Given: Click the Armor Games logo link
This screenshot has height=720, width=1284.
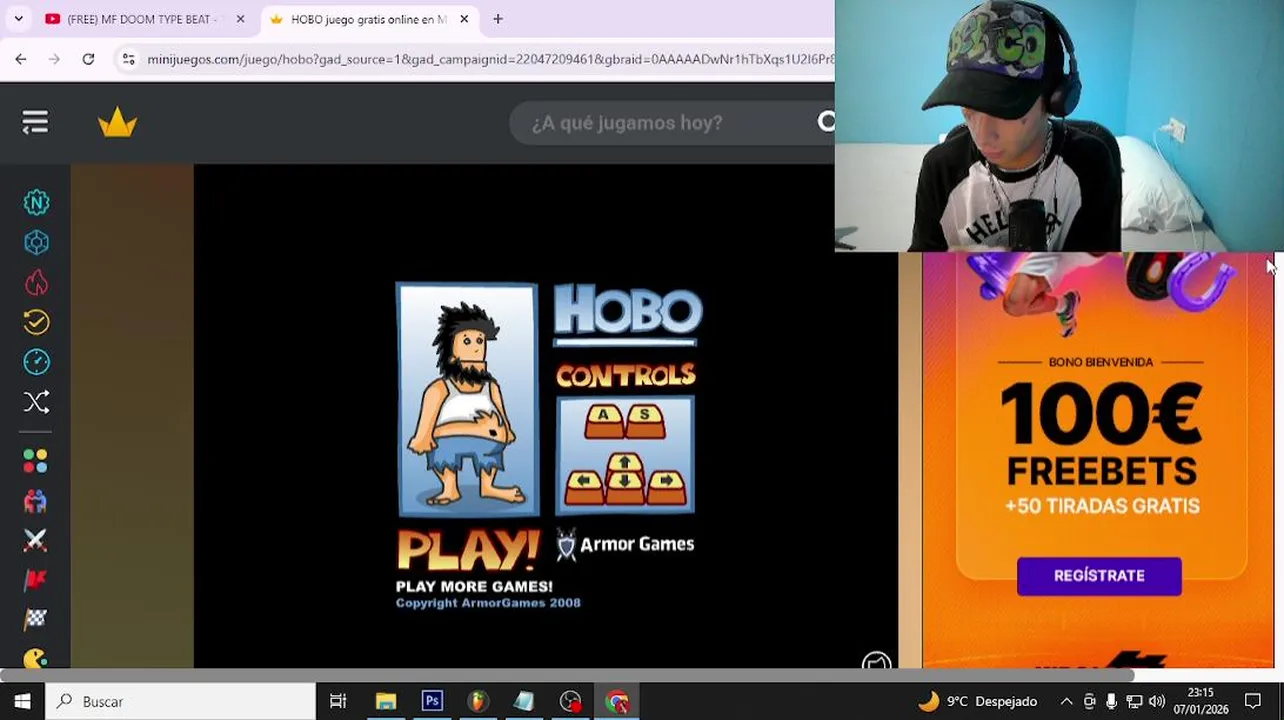Looking at the screenshot, I should 625,544.
